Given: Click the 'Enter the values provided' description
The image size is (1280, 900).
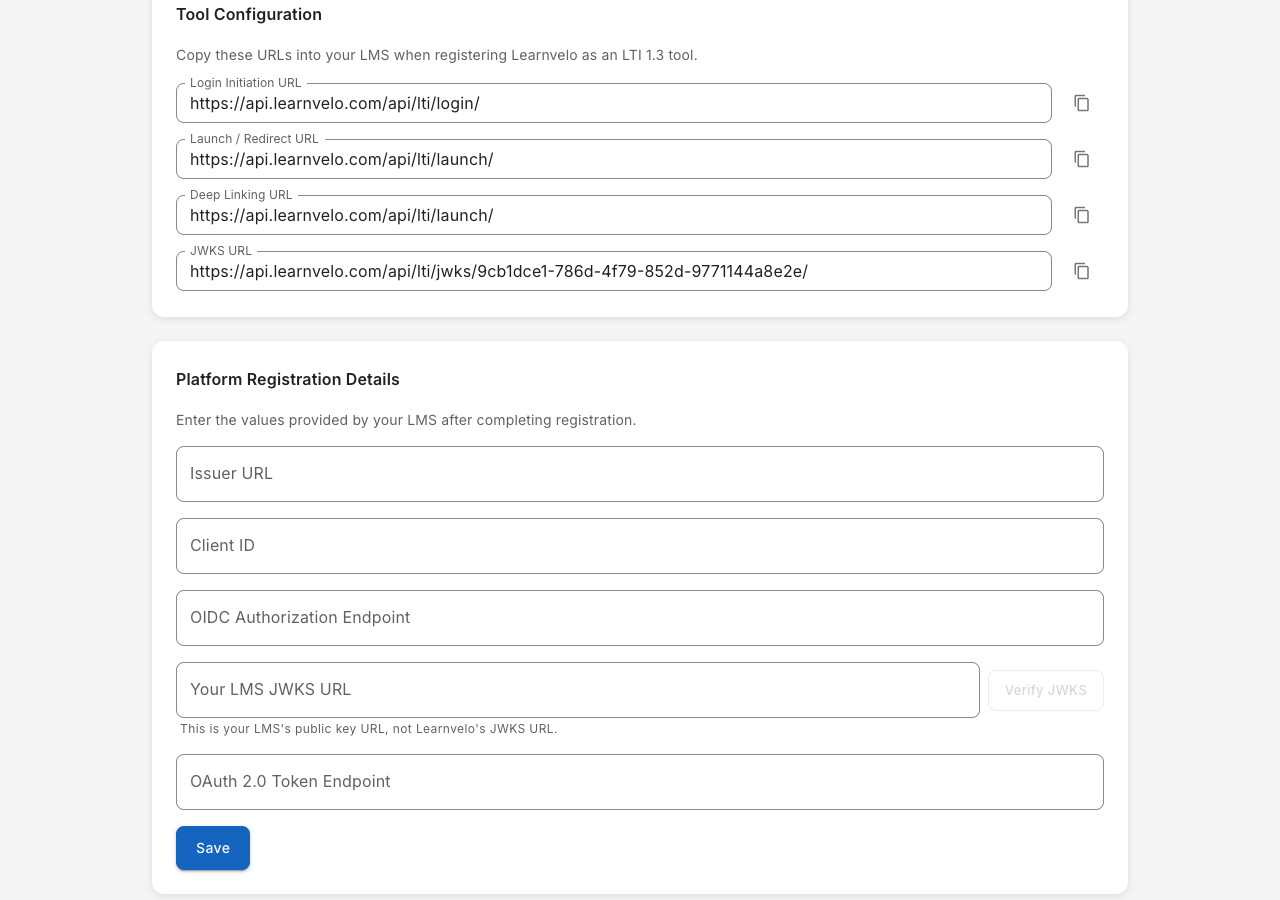Looking at the screenshot, I should [406, 421].
